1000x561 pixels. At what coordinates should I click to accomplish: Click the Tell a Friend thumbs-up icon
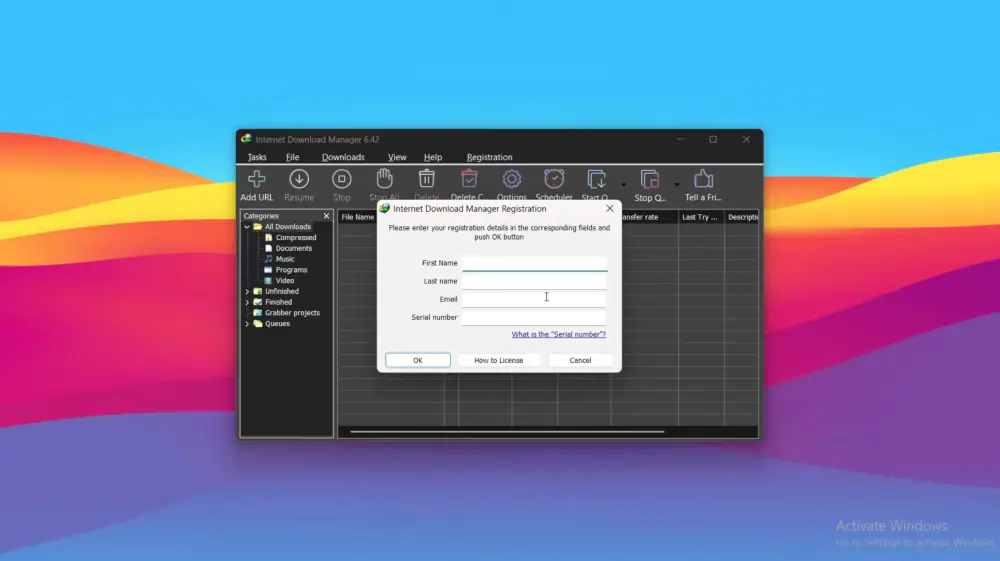tap(703, 180)
